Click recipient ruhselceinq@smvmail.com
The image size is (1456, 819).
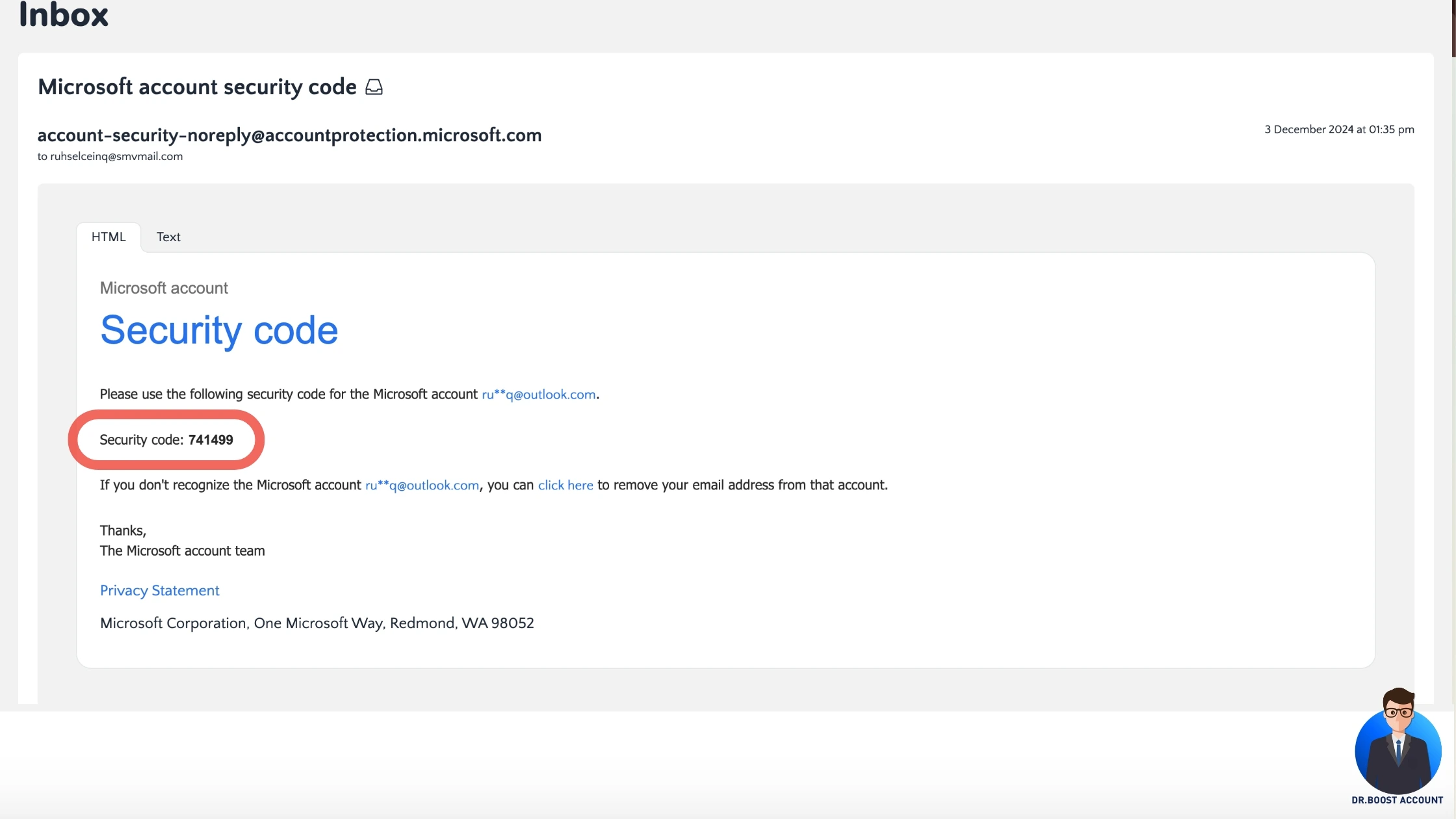click(116, 156)
